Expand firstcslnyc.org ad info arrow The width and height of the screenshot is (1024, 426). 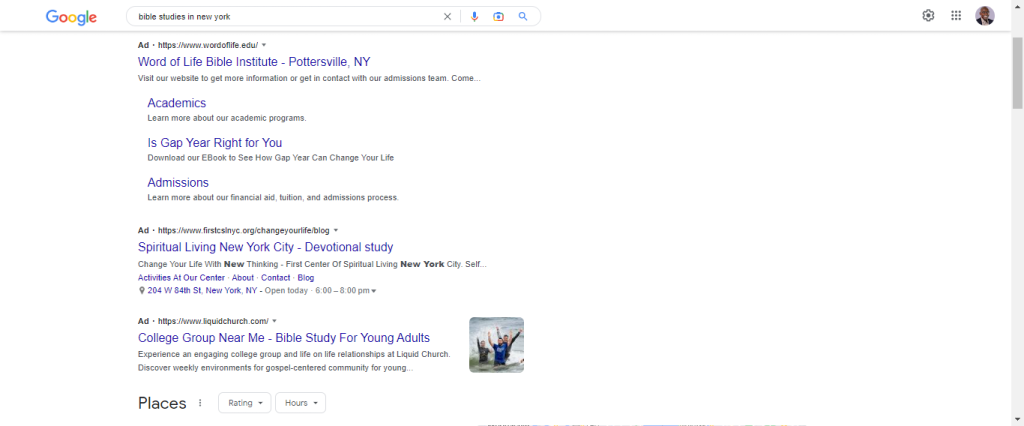[x=336, y=230]
